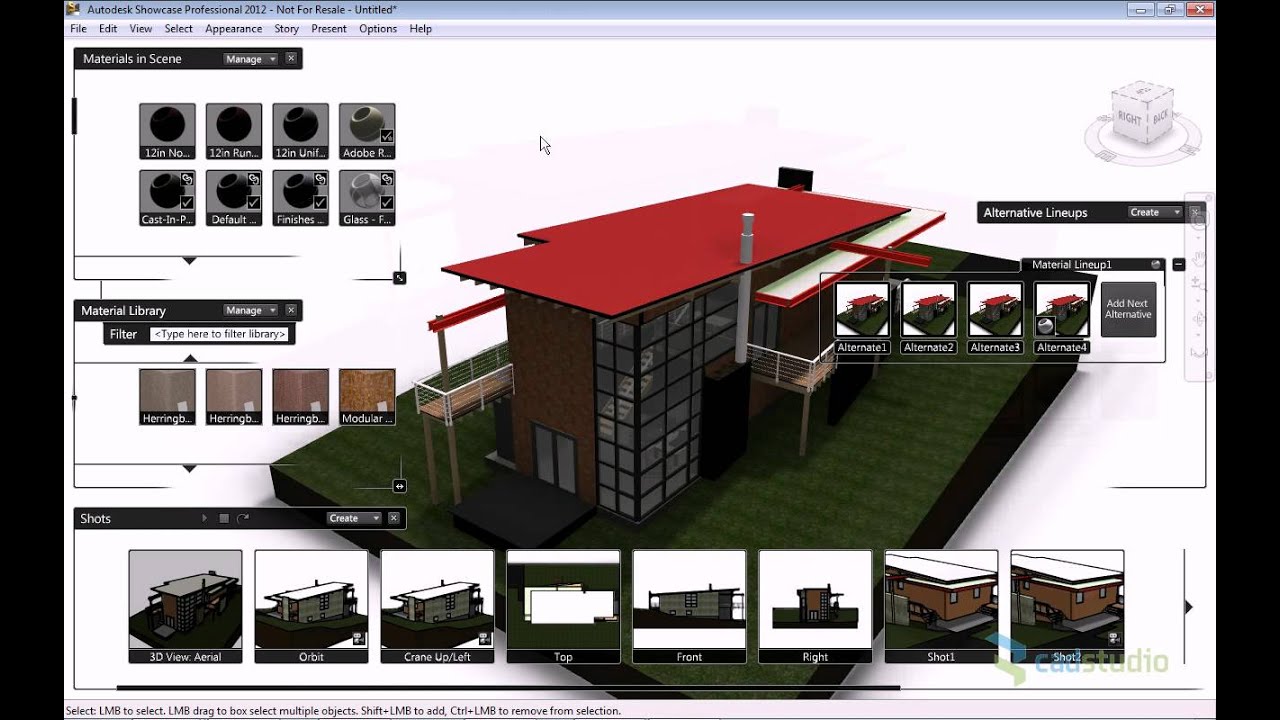Click the Autodesk Showcase title bar icon
Image resolution: width=1280 pixels, height=720 pixels.
(73, 10)
